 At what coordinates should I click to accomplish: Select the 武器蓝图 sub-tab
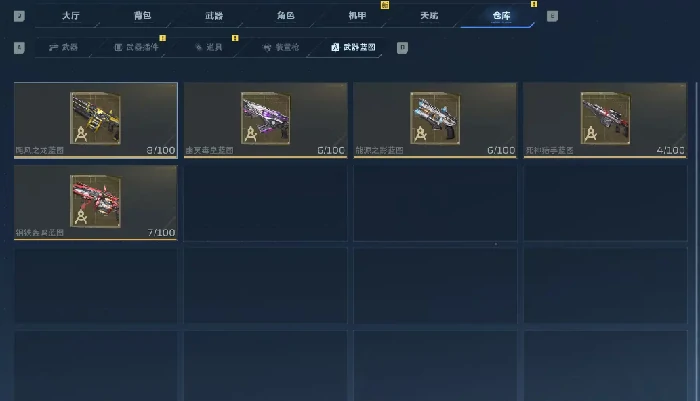coord(354,47)
